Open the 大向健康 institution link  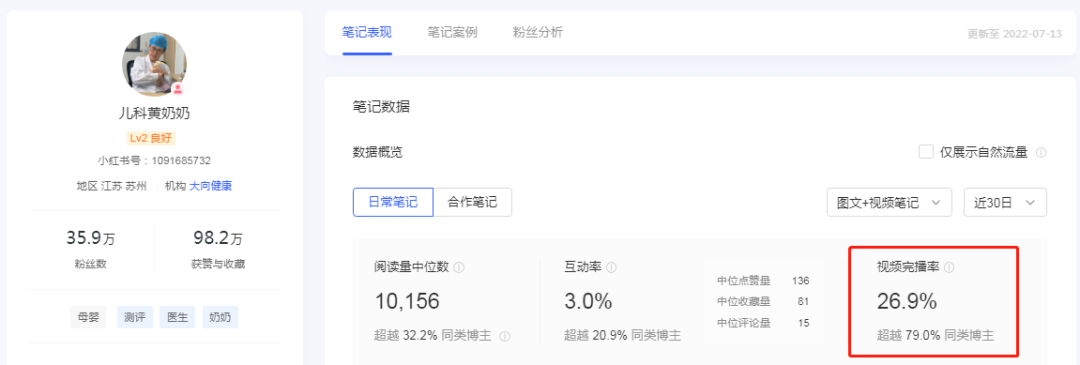click(x=211, y=186)
